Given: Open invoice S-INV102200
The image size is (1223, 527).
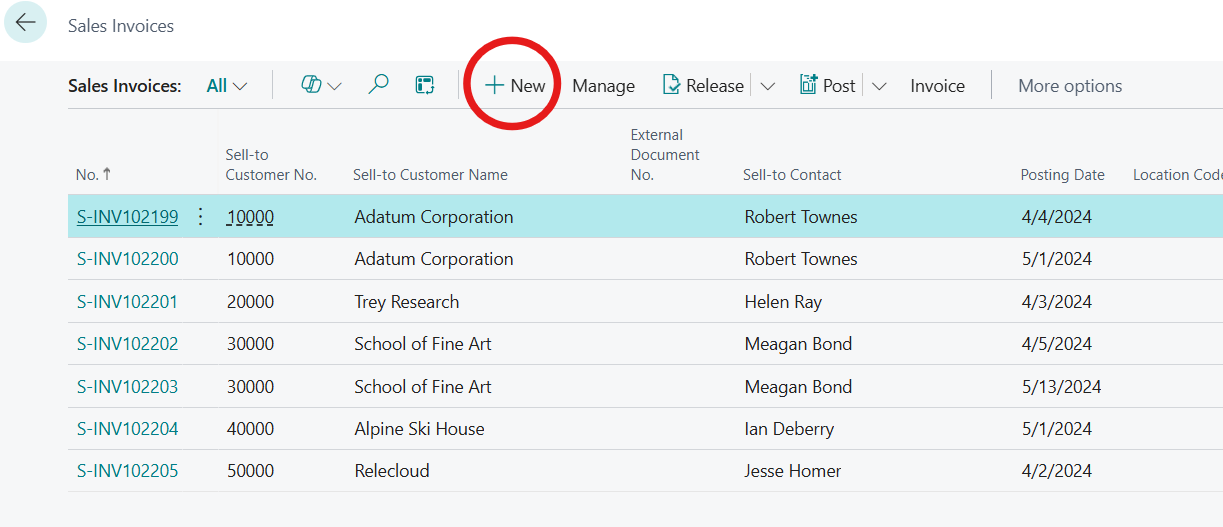Looking at the screenshot, I should tap(127, 259).
